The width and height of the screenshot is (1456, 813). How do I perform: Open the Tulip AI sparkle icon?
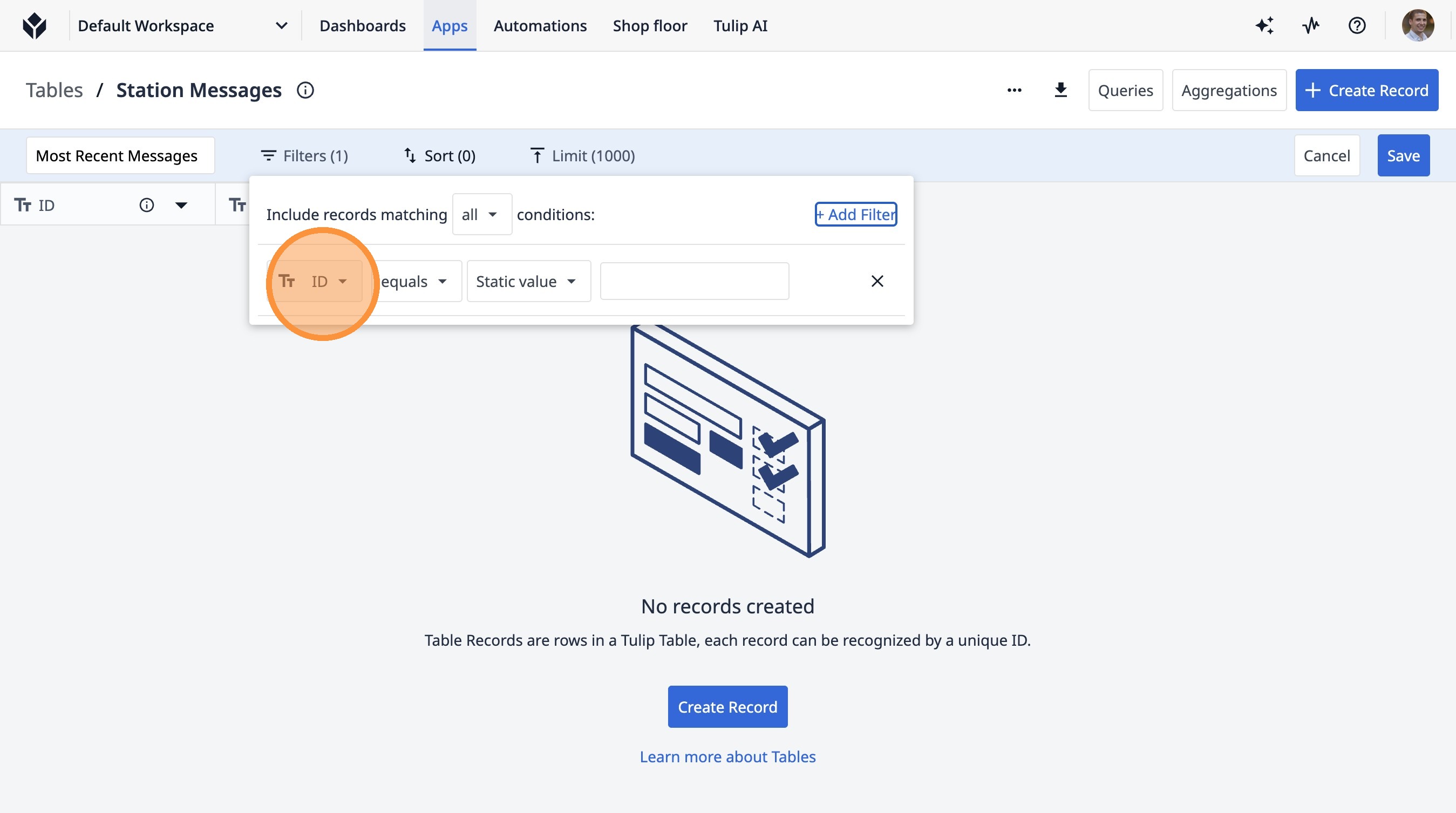(x=1264, y=26)
